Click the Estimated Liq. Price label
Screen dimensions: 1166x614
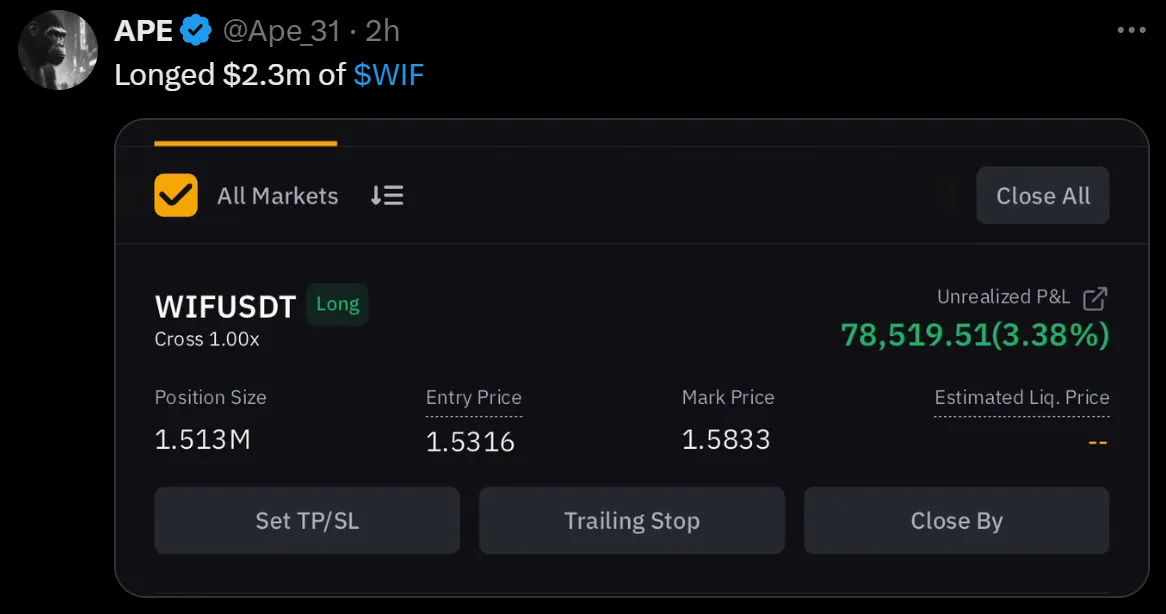pos(1022,398)
